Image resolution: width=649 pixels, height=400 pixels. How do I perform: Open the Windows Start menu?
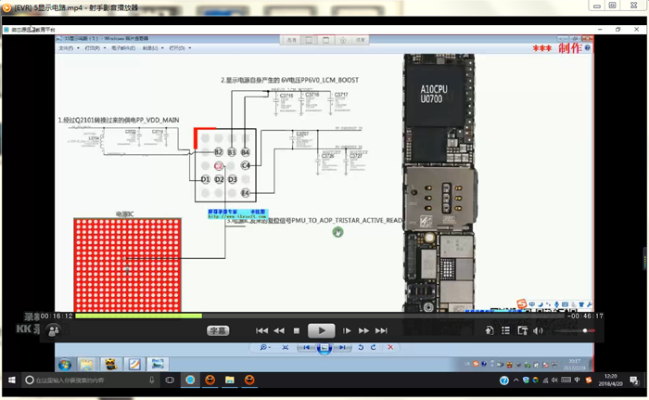(11, 381)
